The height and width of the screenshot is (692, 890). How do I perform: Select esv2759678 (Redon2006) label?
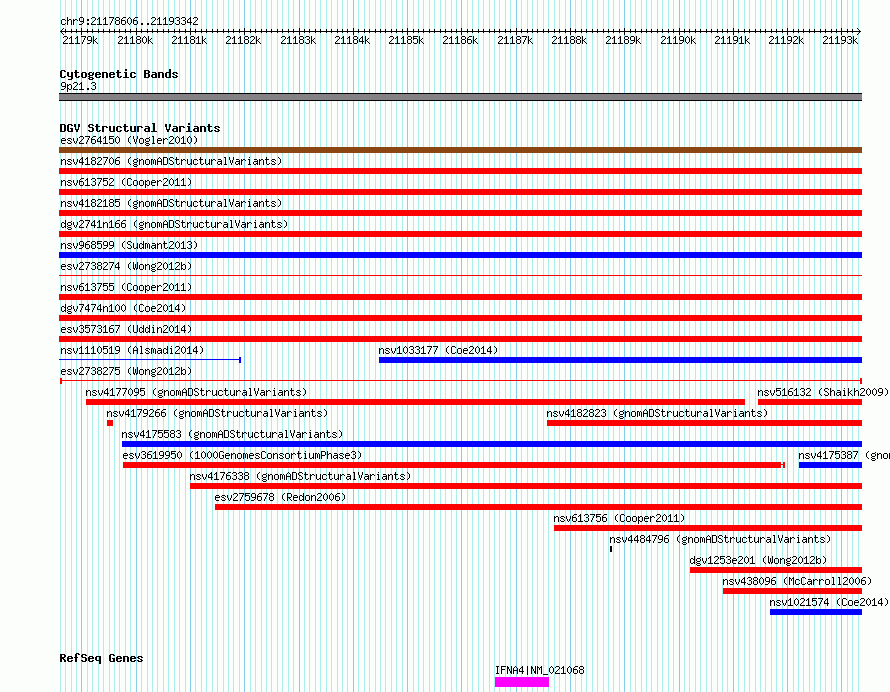(280, 497)
